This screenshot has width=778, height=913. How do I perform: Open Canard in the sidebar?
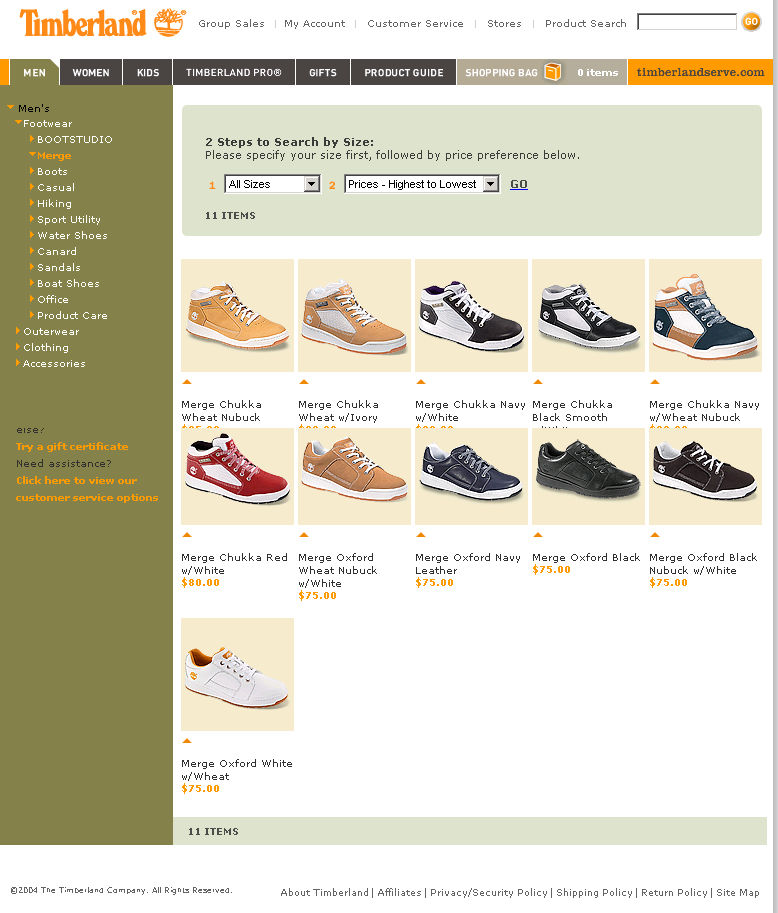point(57,251)
